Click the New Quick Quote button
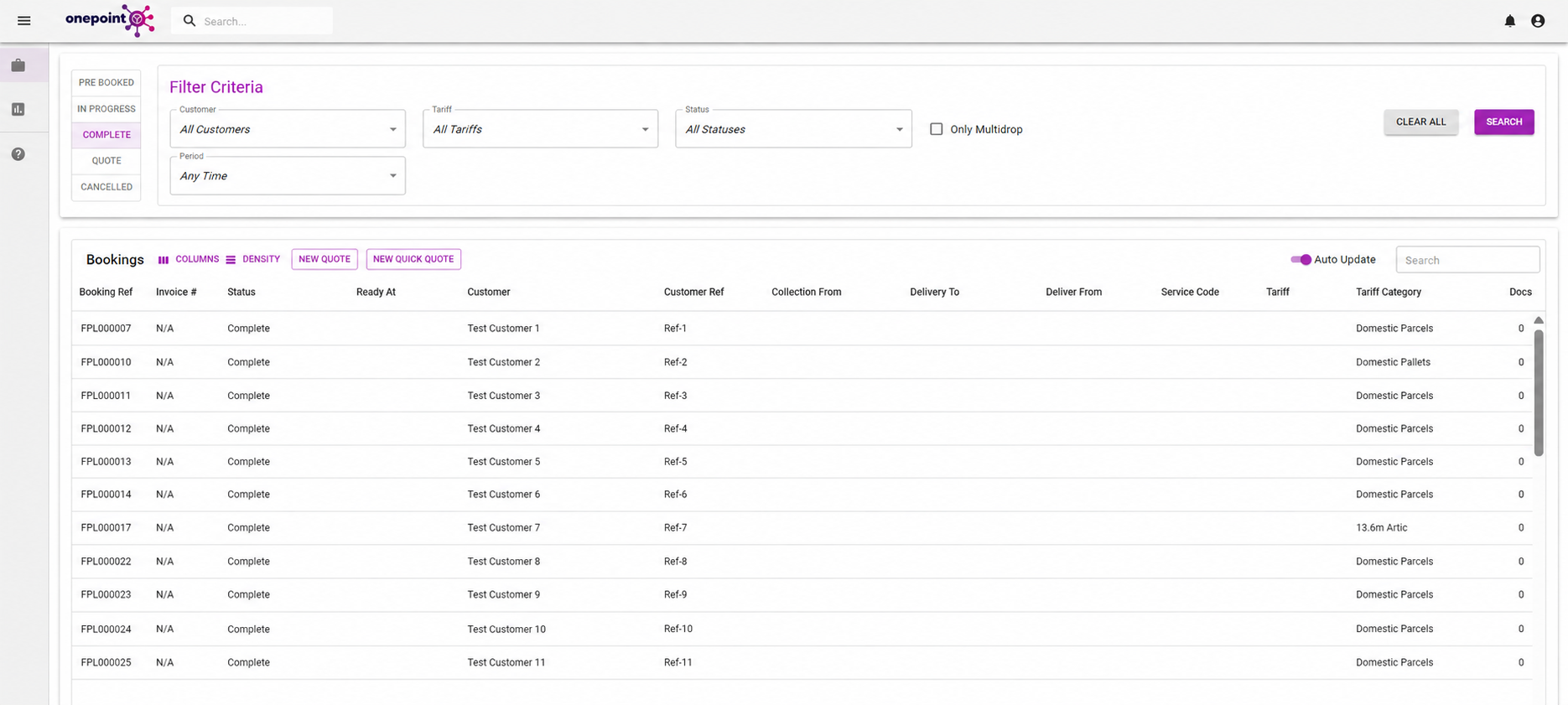The image size is (1568, 705). point(413,259)
